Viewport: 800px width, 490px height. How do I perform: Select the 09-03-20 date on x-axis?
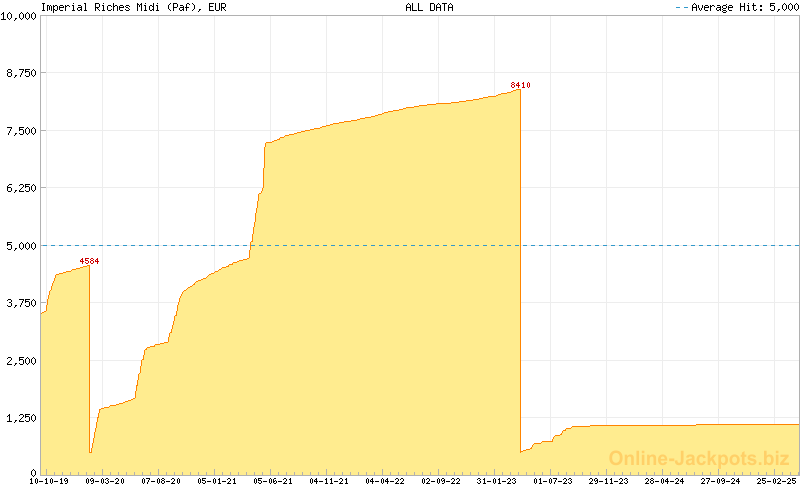click(105, 481)
